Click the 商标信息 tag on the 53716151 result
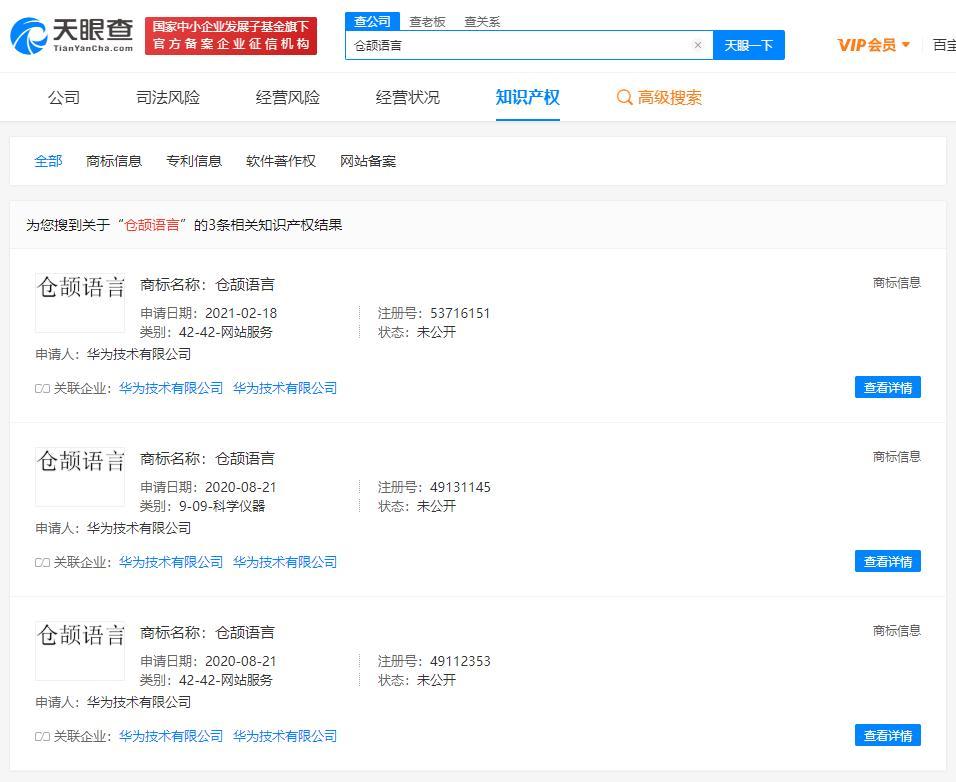This screenshot has width=956, height=782. coord(896,283)
